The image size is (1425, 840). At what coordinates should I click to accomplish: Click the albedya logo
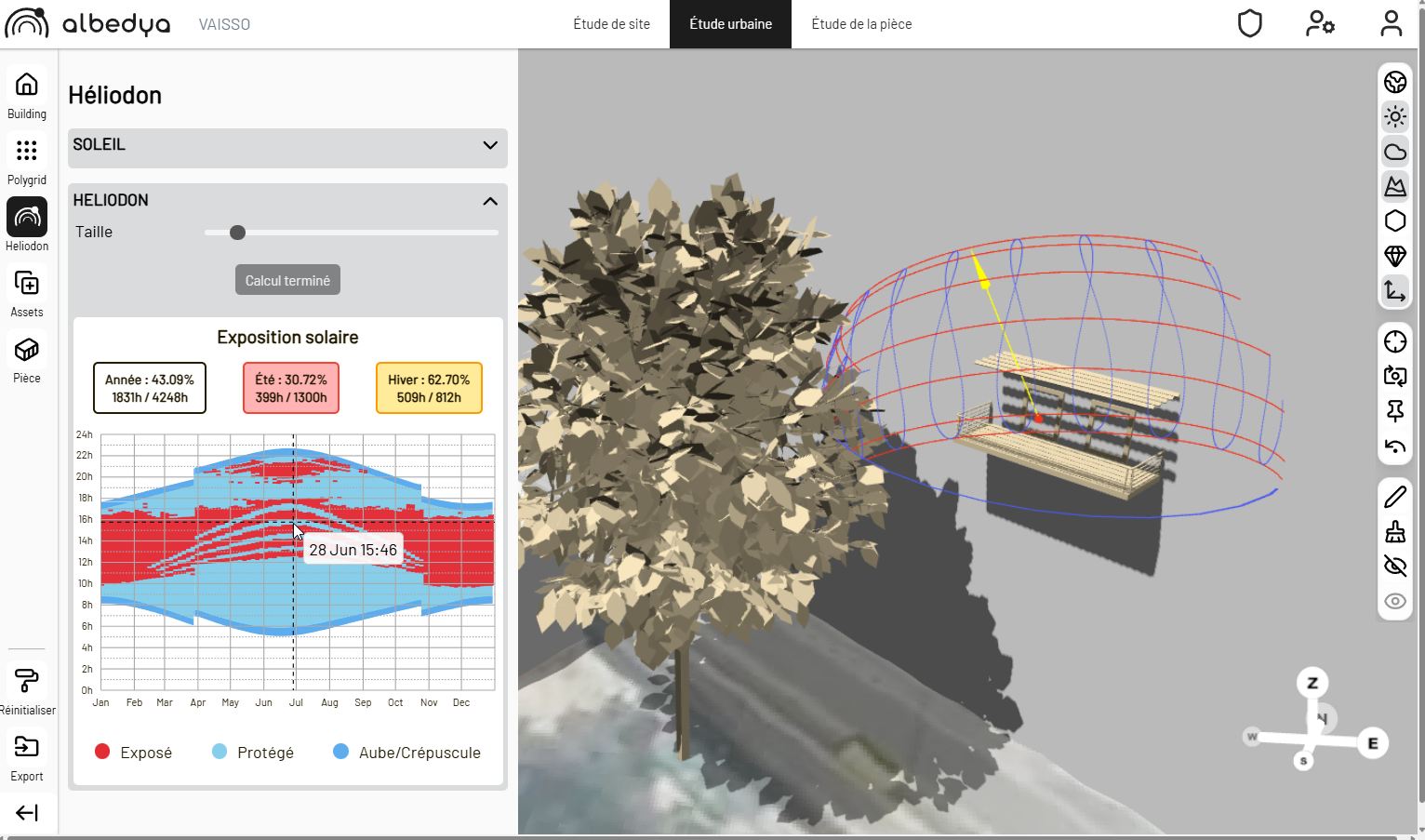pos(87,23)
